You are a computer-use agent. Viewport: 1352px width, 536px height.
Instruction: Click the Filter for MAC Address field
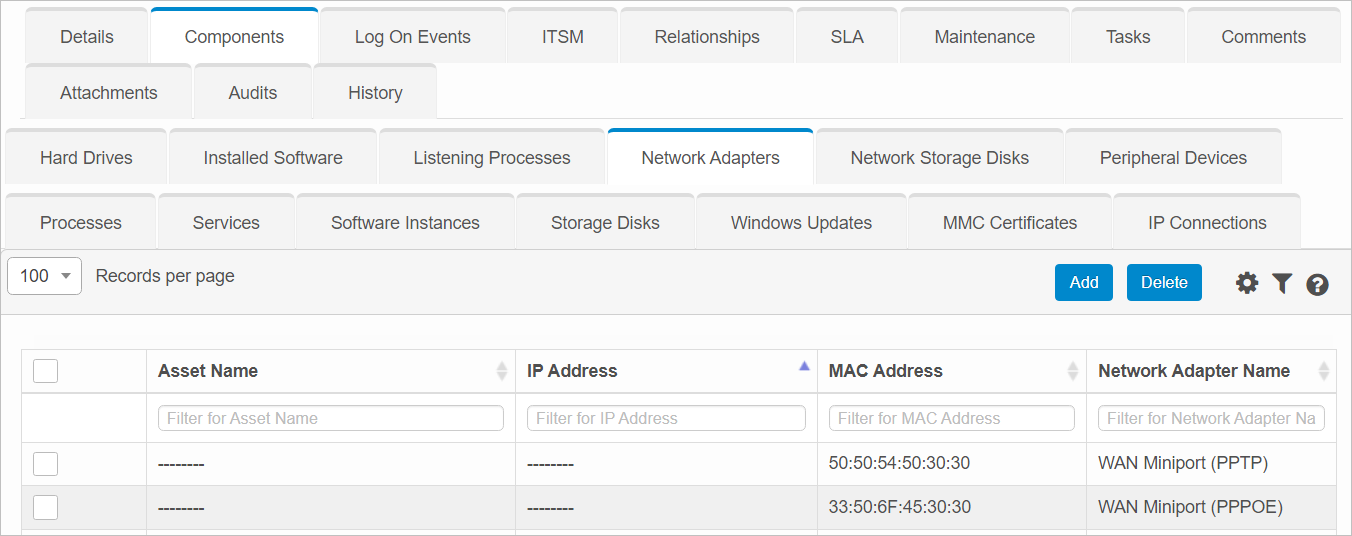(x=951, y=418)
